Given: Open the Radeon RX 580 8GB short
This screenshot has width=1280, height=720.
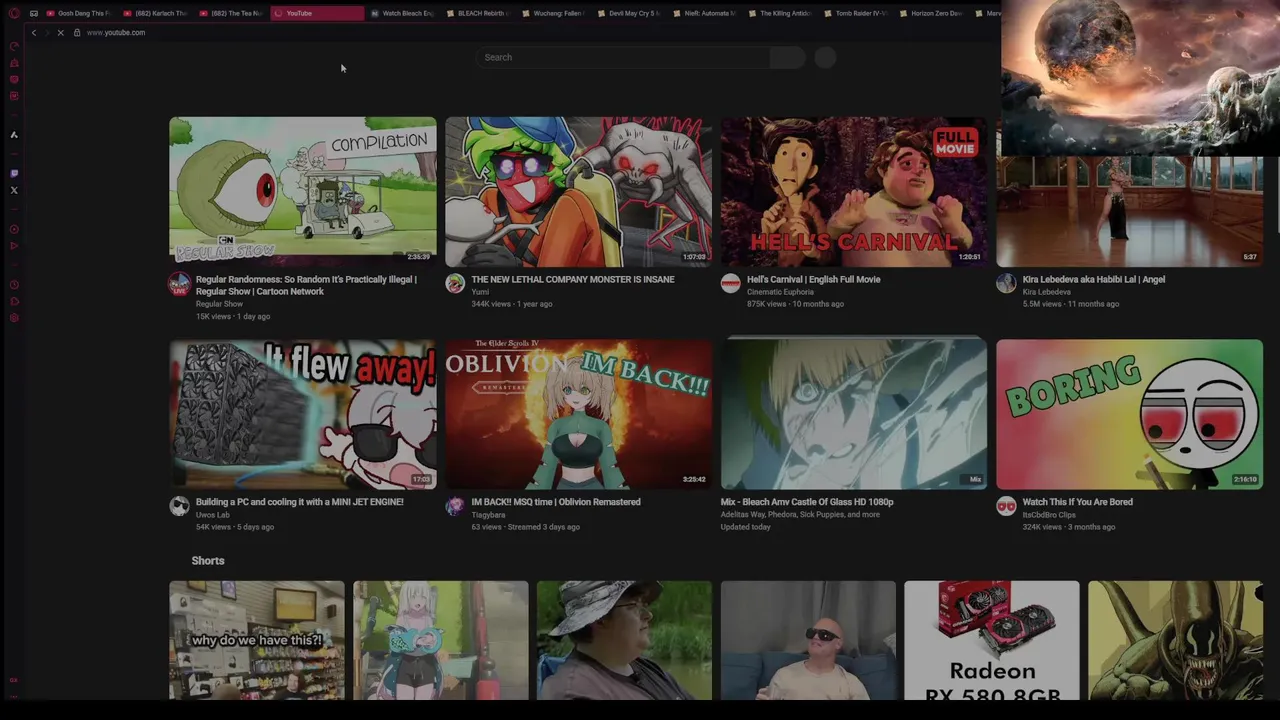Looking at the screenshot, I should coord(992,640).
